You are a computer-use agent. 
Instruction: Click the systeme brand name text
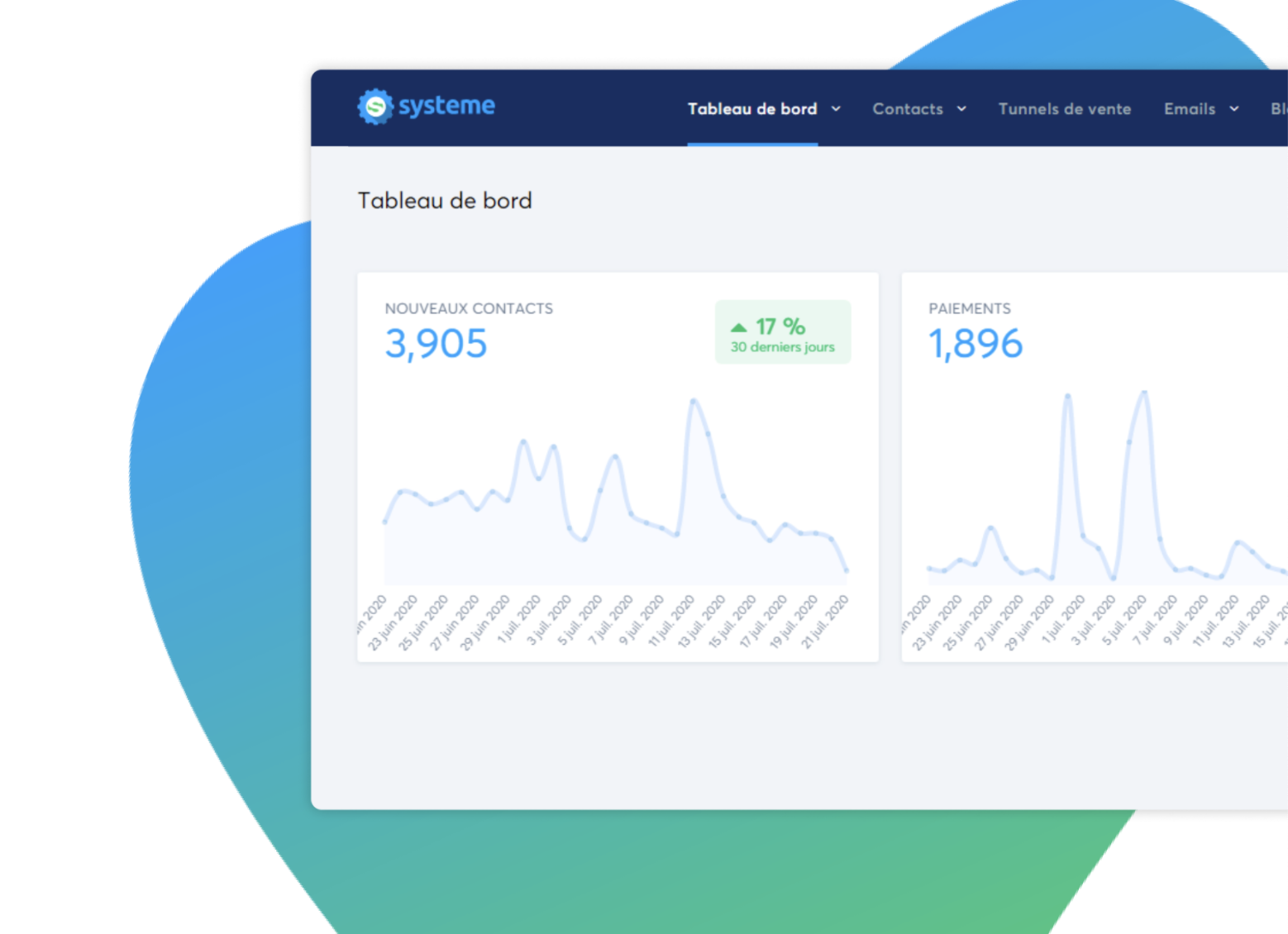[446, 106]
